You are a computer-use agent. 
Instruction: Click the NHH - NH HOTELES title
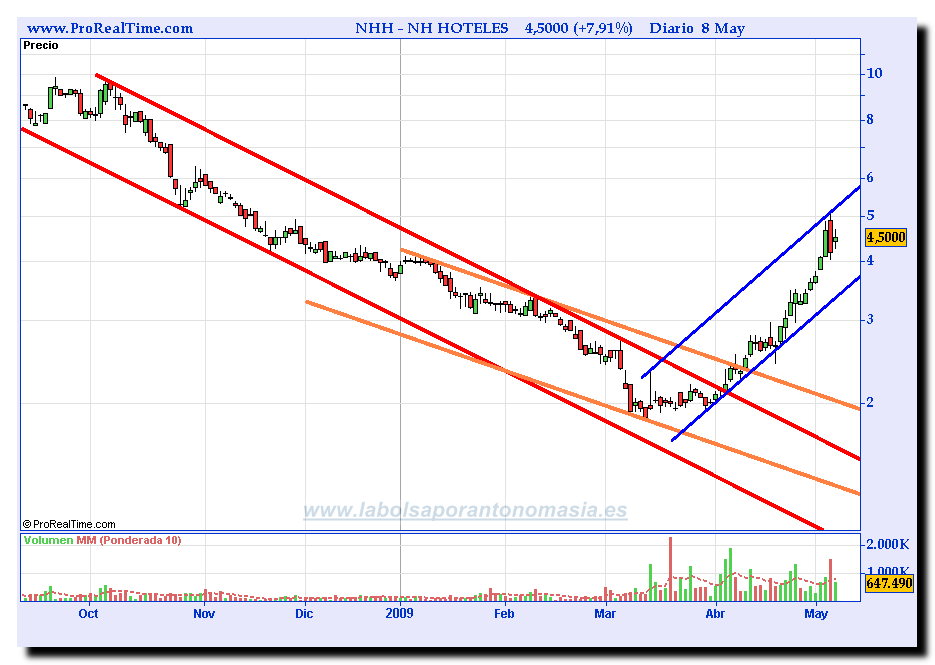click(x=432, y=28)
